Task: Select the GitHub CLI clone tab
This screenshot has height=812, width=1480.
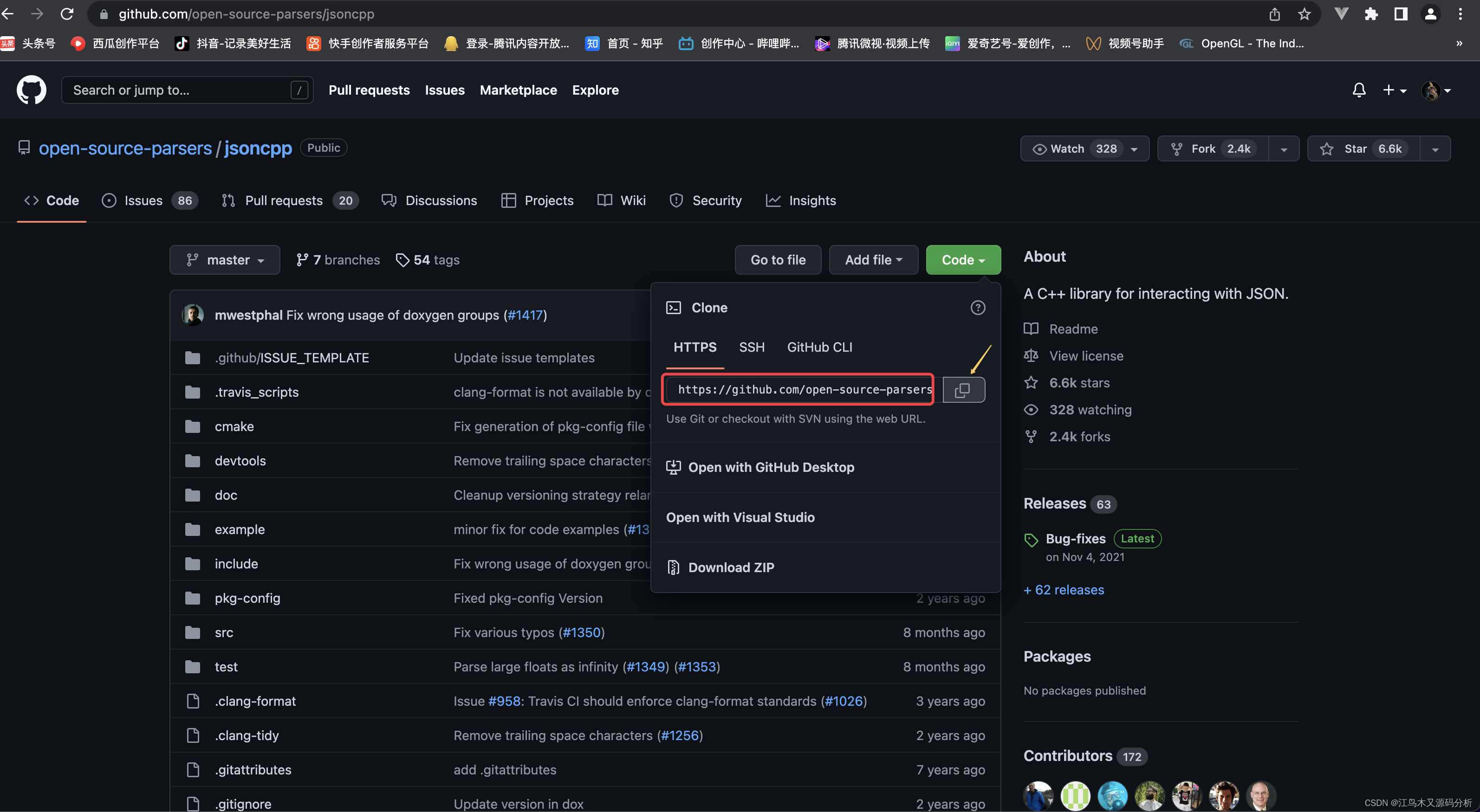Action: [819, 348]
